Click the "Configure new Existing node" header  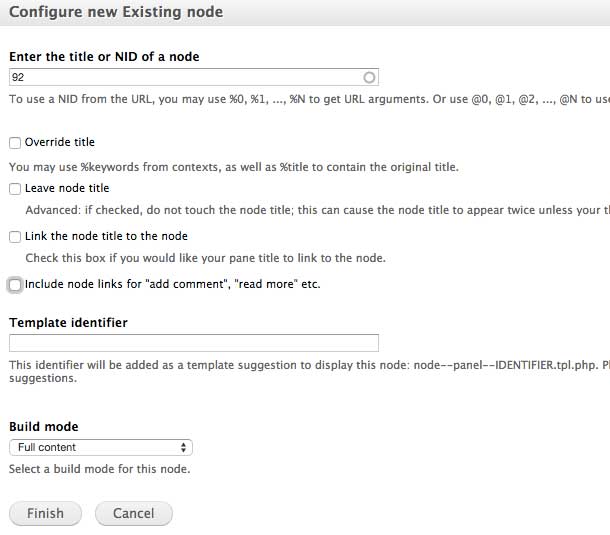tap(116, 13)
